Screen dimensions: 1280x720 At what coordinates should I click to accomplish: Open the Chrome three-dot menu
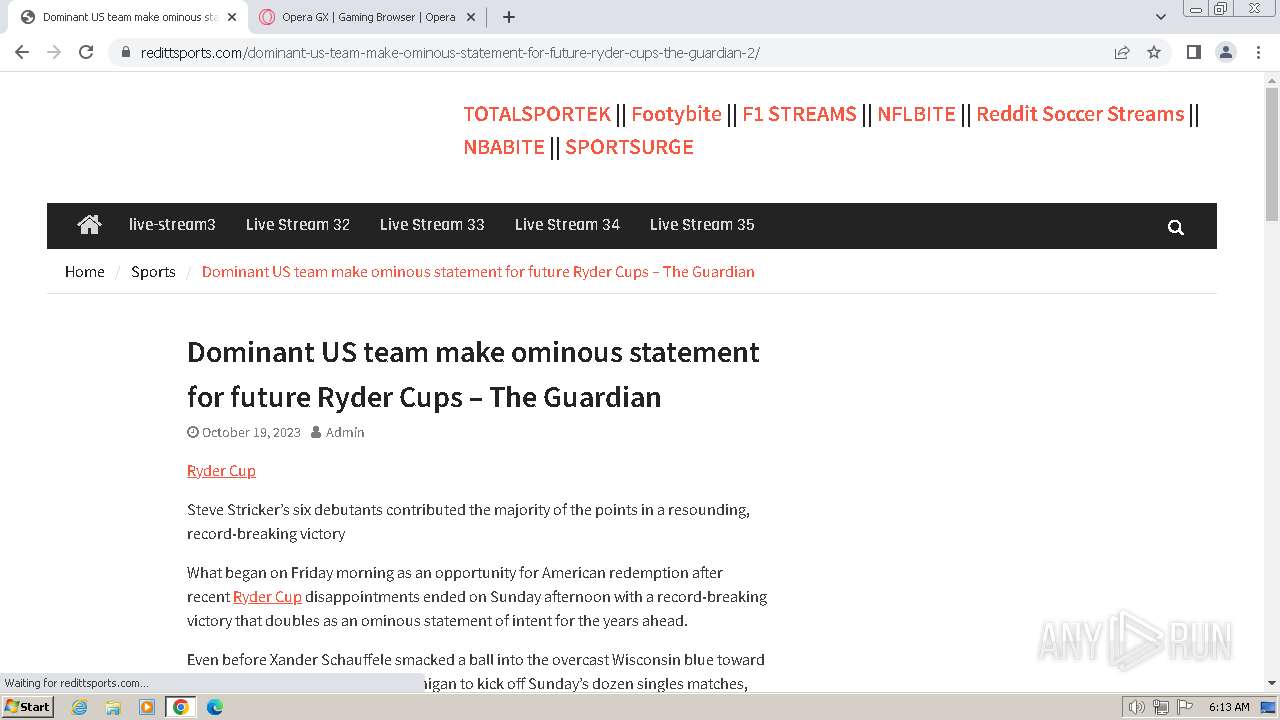(1258, 52)
